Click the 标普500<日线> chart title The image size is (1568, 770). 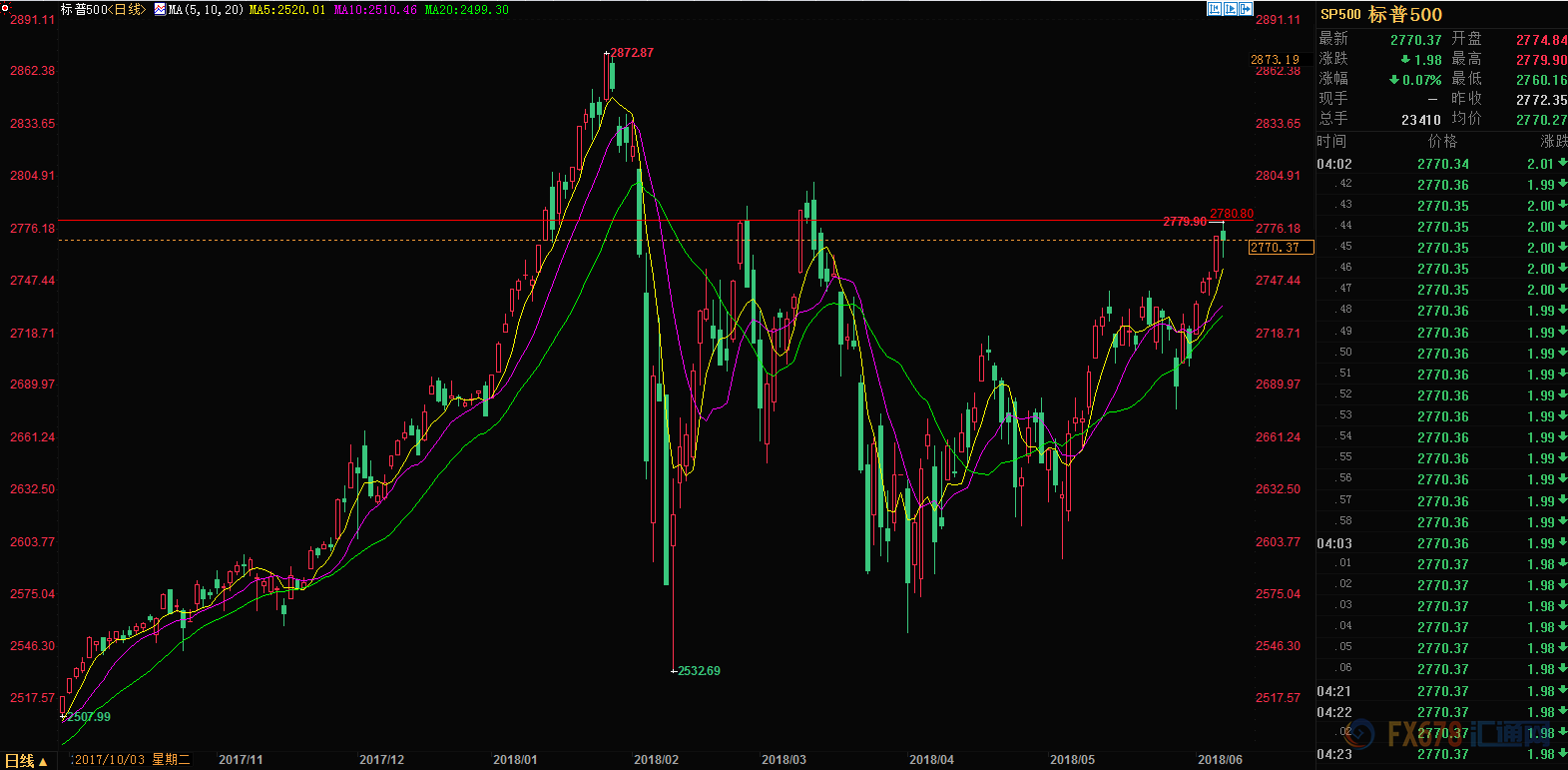(103, 9)
